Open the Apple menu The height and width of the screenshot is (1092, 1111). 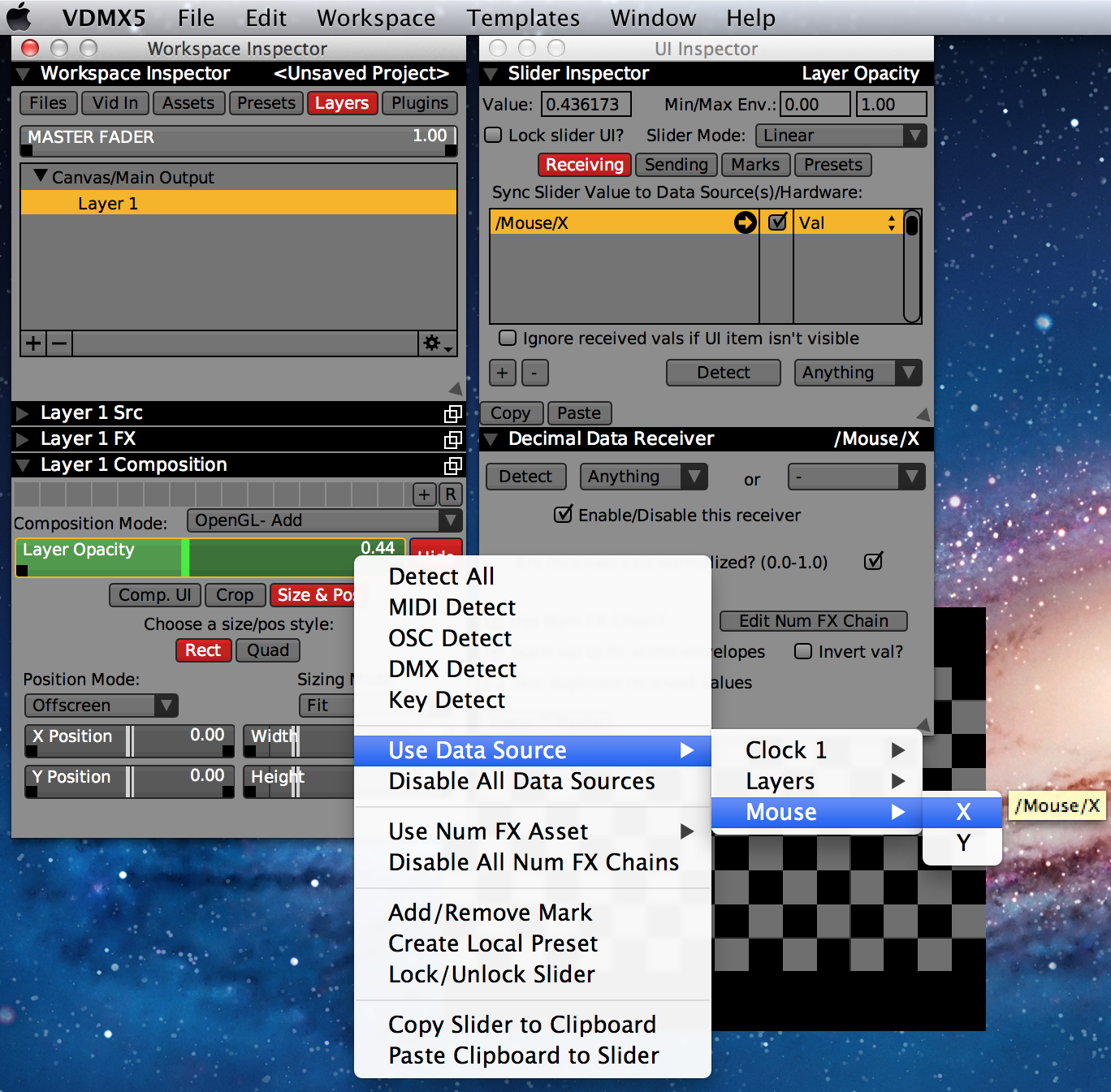(19, 16)
